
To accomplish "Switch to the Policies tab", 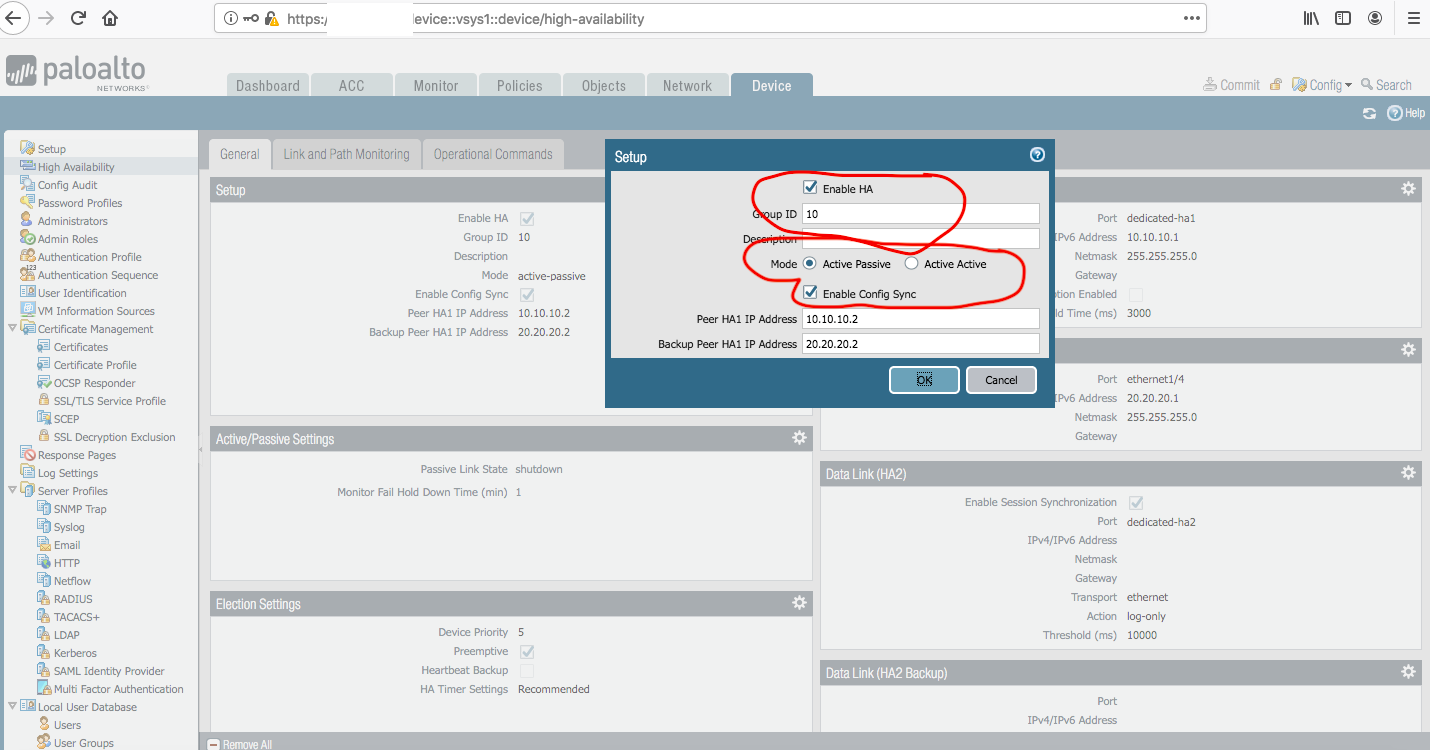I will click(519, 86).
